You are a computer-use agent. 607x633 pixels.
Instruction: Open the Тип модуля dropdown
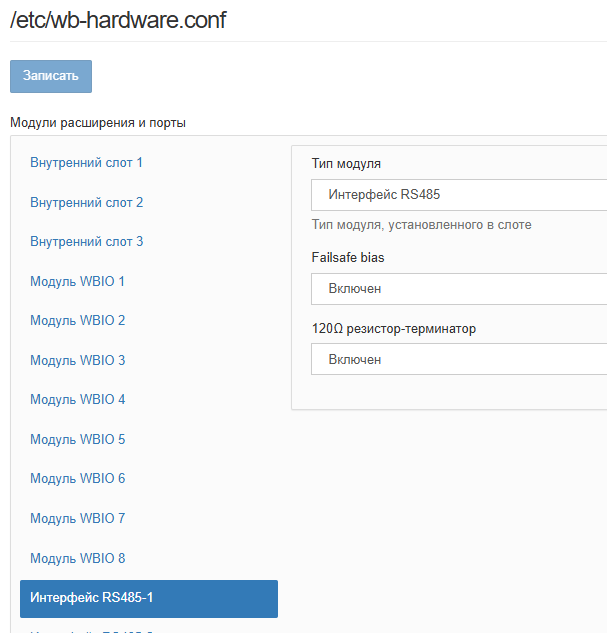[458, 195]
